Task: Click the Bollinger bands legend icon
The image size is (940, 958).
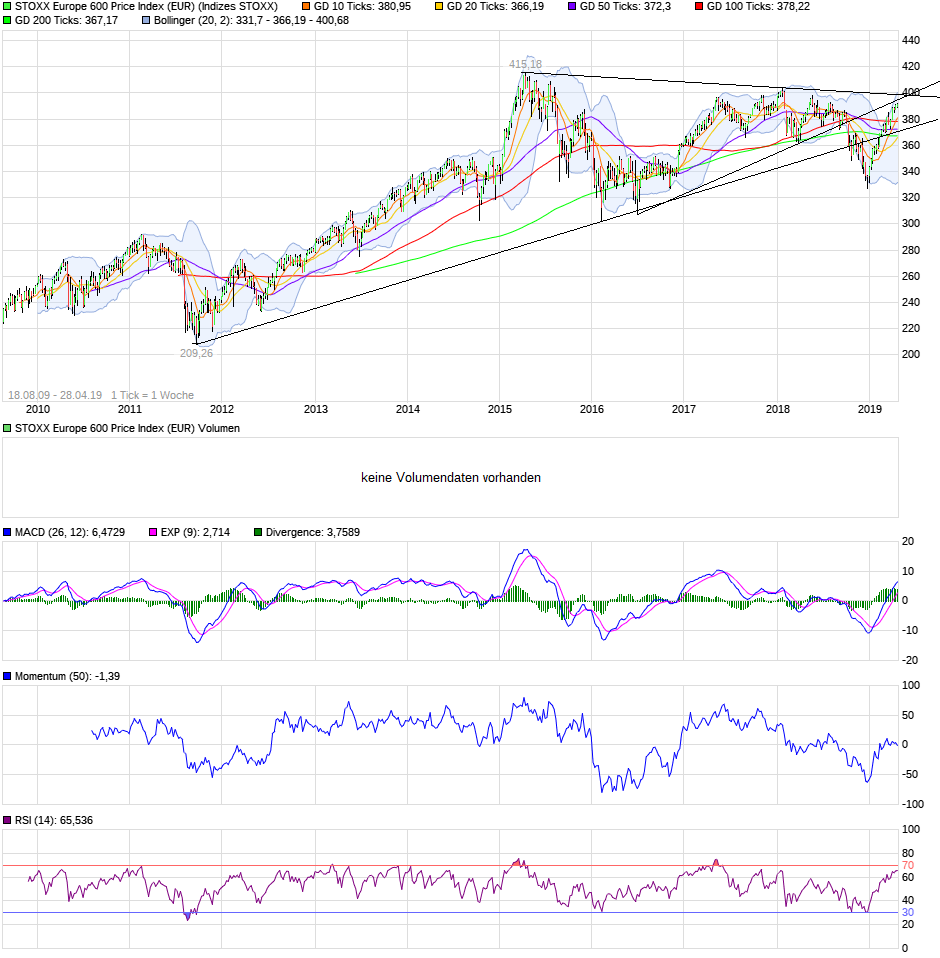Action: 144,21
